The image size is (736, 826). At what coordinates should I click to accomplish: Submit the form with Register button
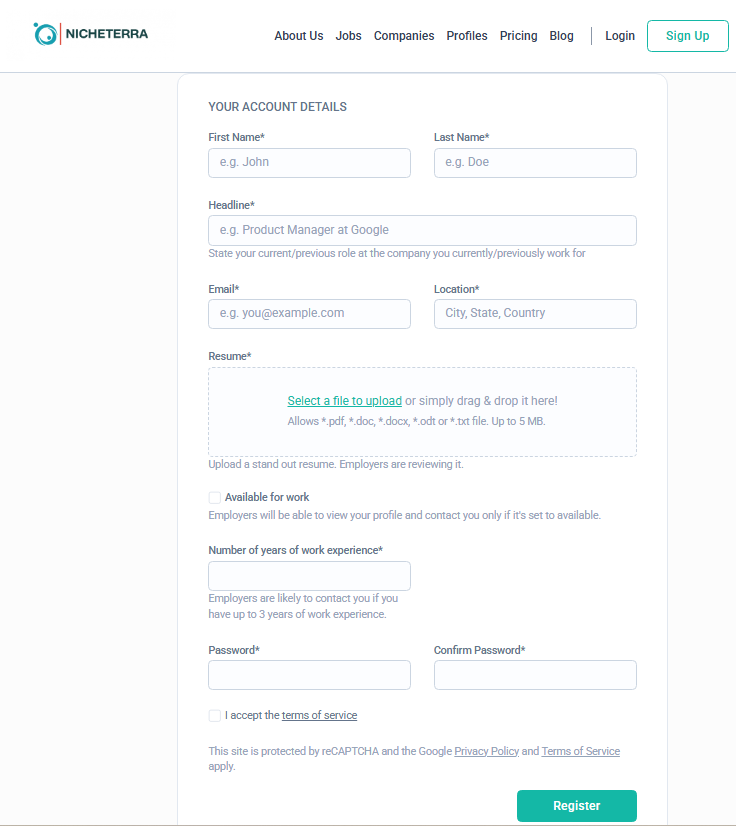[x=576, y=806]
